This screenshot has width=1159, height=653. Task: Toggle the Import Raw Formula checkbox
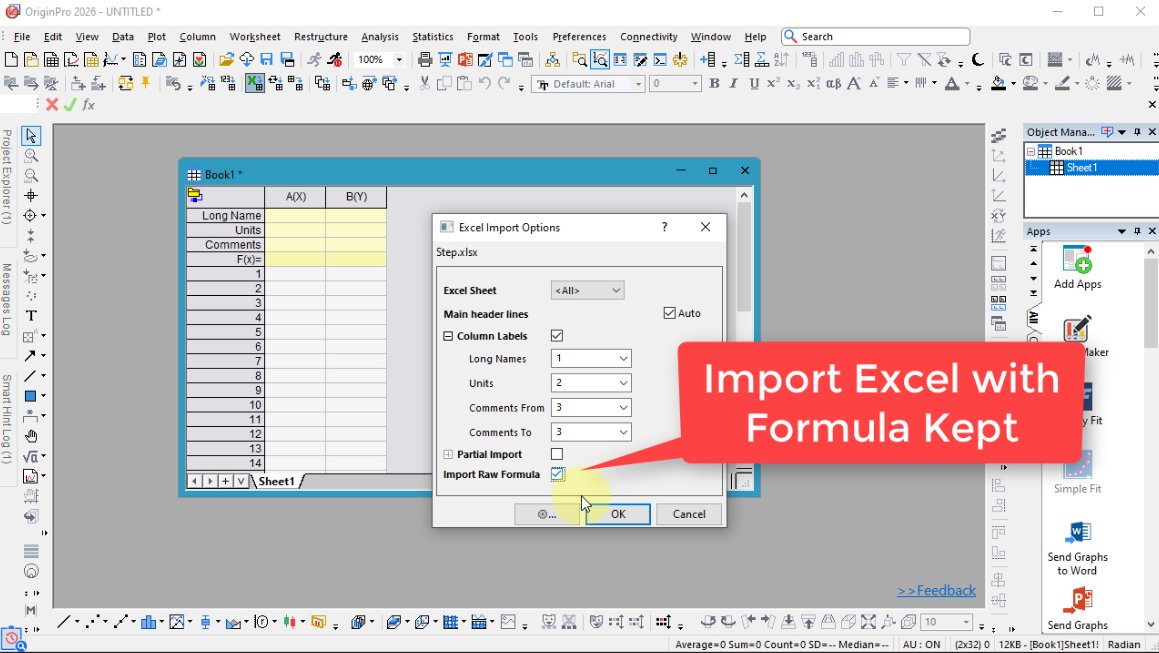557,474
